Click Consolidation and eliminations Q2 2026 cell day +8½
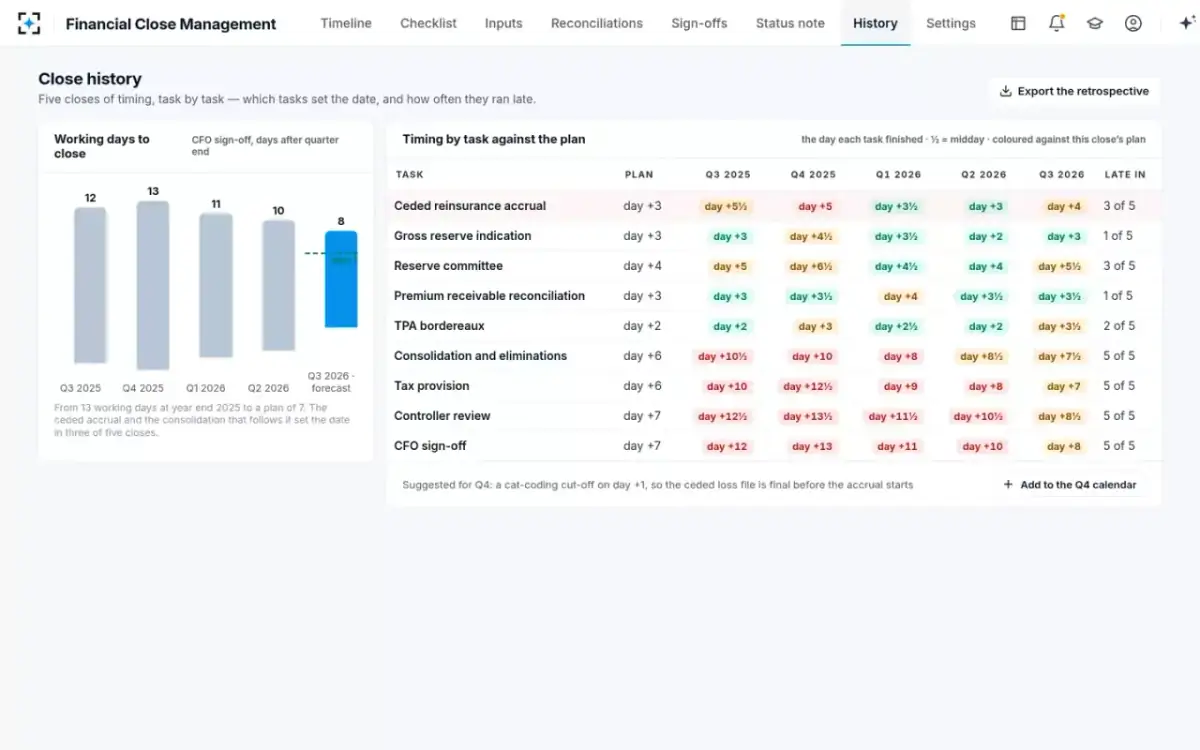Image resolution: width=1200 pixels, height=750 pixels. tap(983, 357)
